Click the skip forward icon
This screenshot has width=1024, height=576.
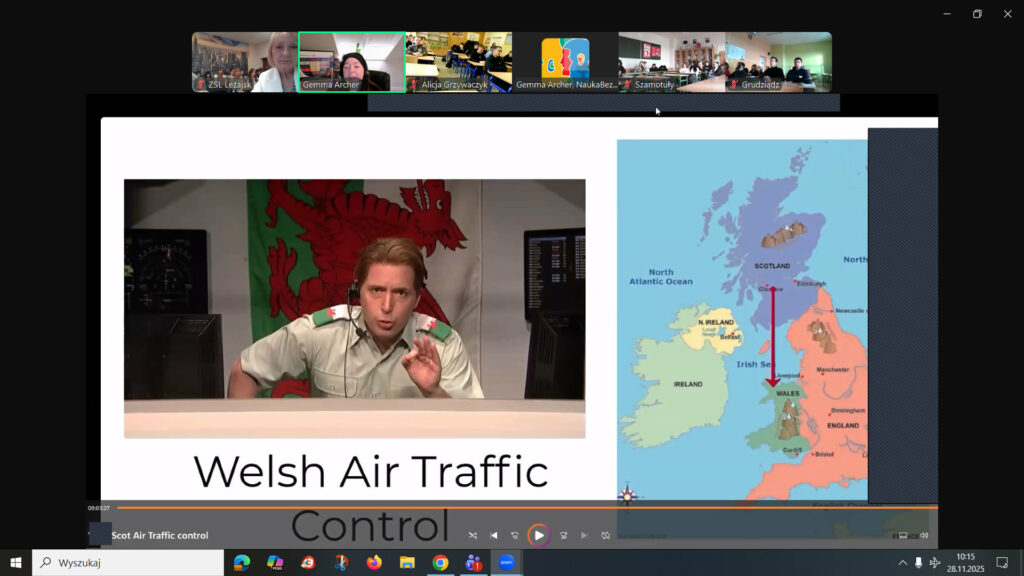point(564,536)
